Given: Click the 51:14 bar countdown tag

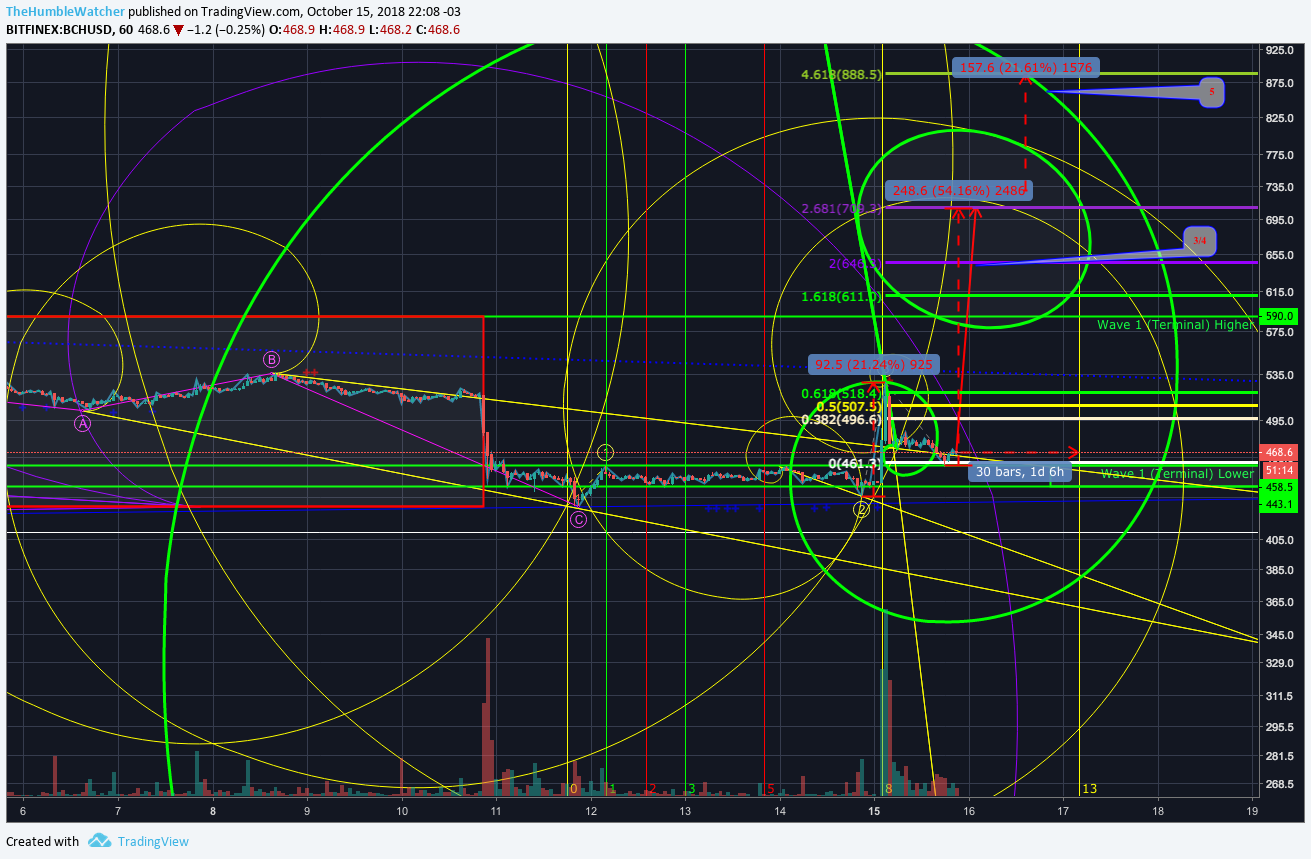Looking at the screenshot, I should pos(1281,470).
